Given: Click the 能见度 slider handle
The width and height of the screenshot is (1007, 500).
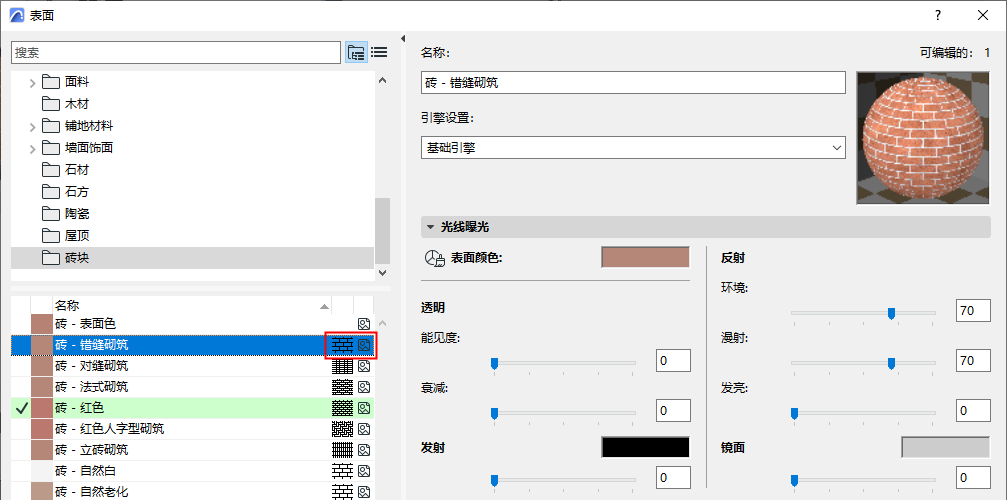Looking at the screenshot, I should (x=495, y=364).
